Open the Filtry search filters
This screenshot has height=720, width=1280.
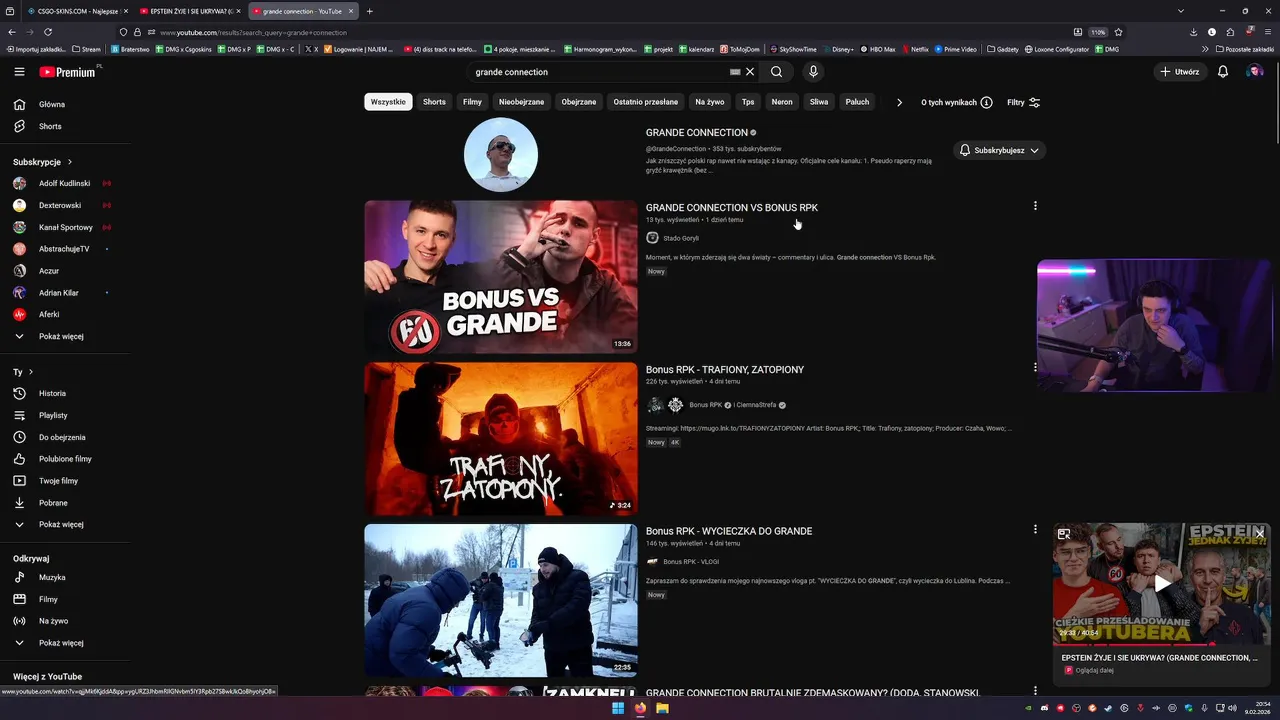click(x=1024, y=102)
